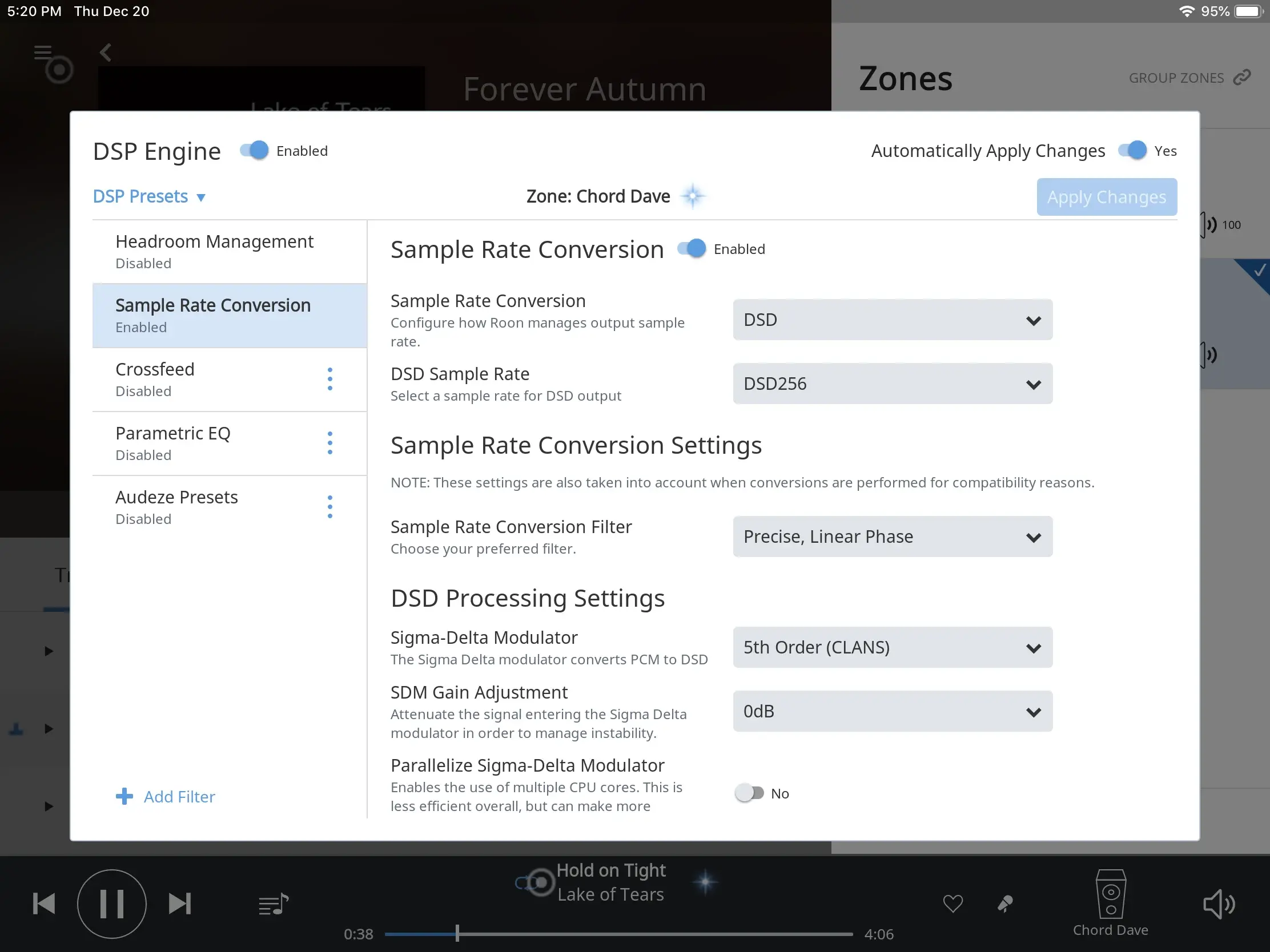Open volume control speaker icon
1270x952 pixels.
(1219, 905)
